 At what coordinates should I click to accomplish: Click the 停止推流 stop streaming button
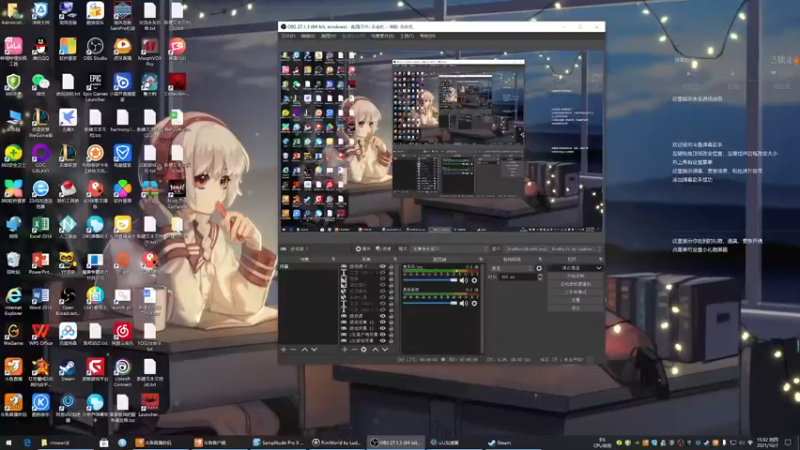pos(571,268)
